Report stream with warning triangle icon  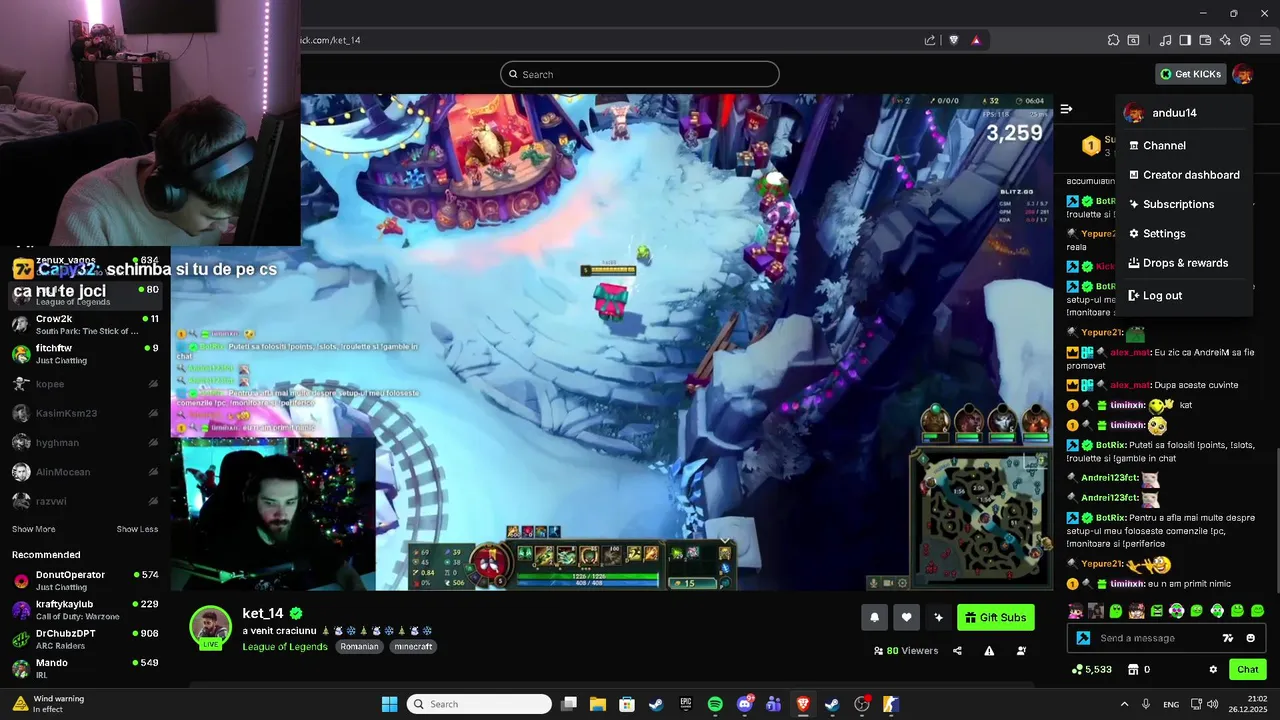pos(989,651)
